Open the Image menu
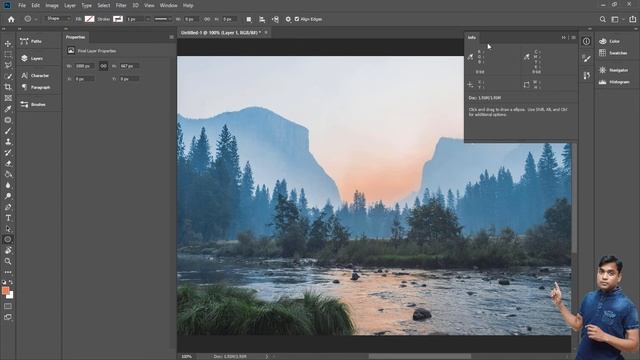The width and height of the screenshot is (640, 360). [x=52, y=6]
